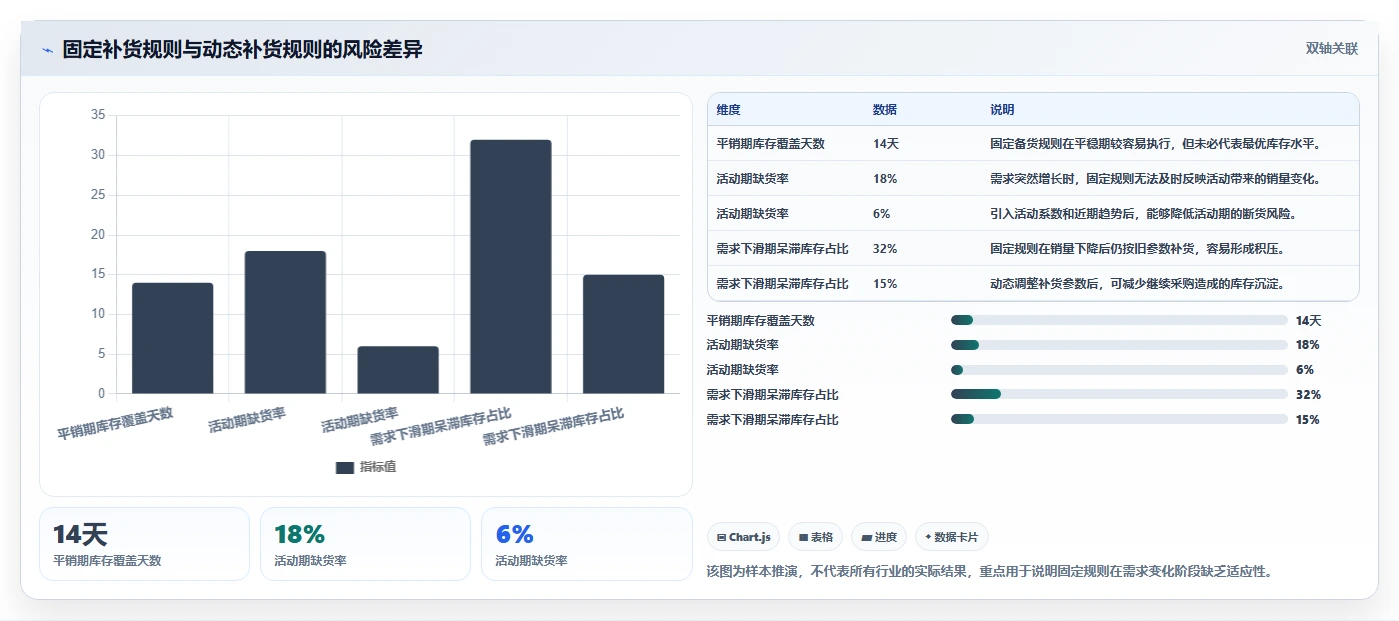
Task: Click the y-axis label 35 on the chart
Action: pyautogui.click(x=98, y=115)
